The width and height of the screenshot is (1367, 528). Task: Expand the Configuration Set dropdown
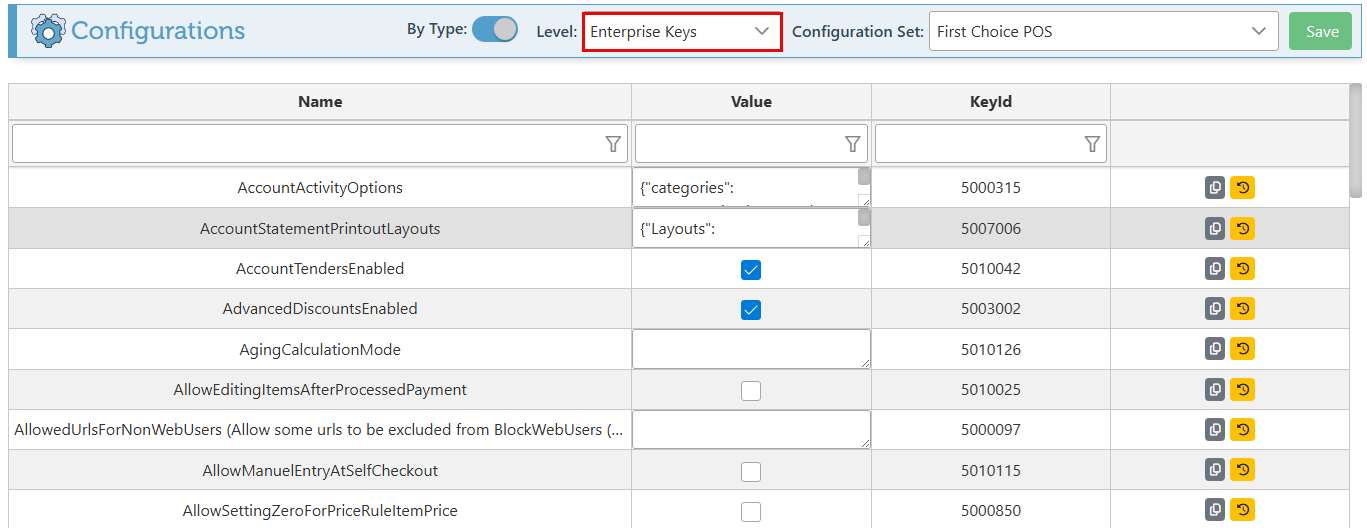tap(1103, 32)
